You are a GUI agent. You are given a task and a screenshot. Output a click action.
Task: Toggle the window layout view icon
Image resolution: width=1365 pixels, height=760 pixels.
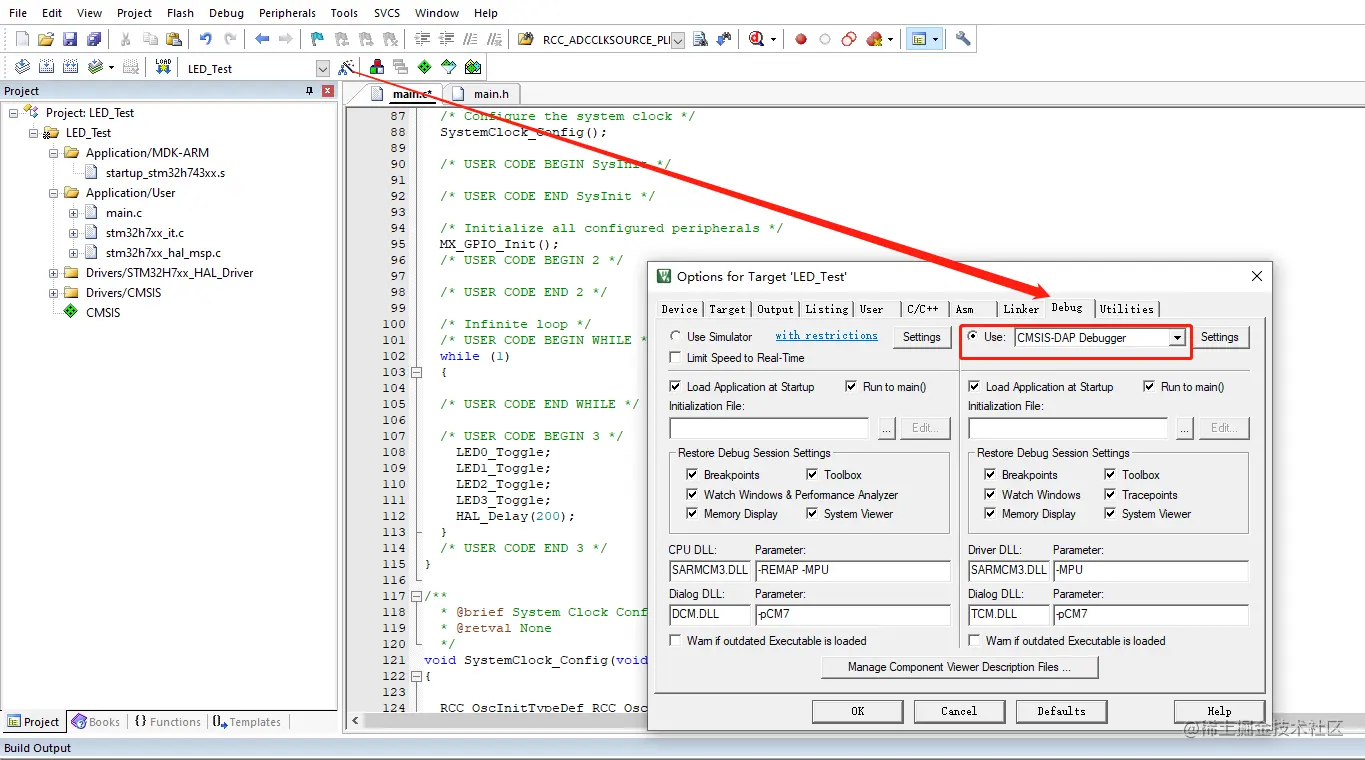(x=919, y=39)
